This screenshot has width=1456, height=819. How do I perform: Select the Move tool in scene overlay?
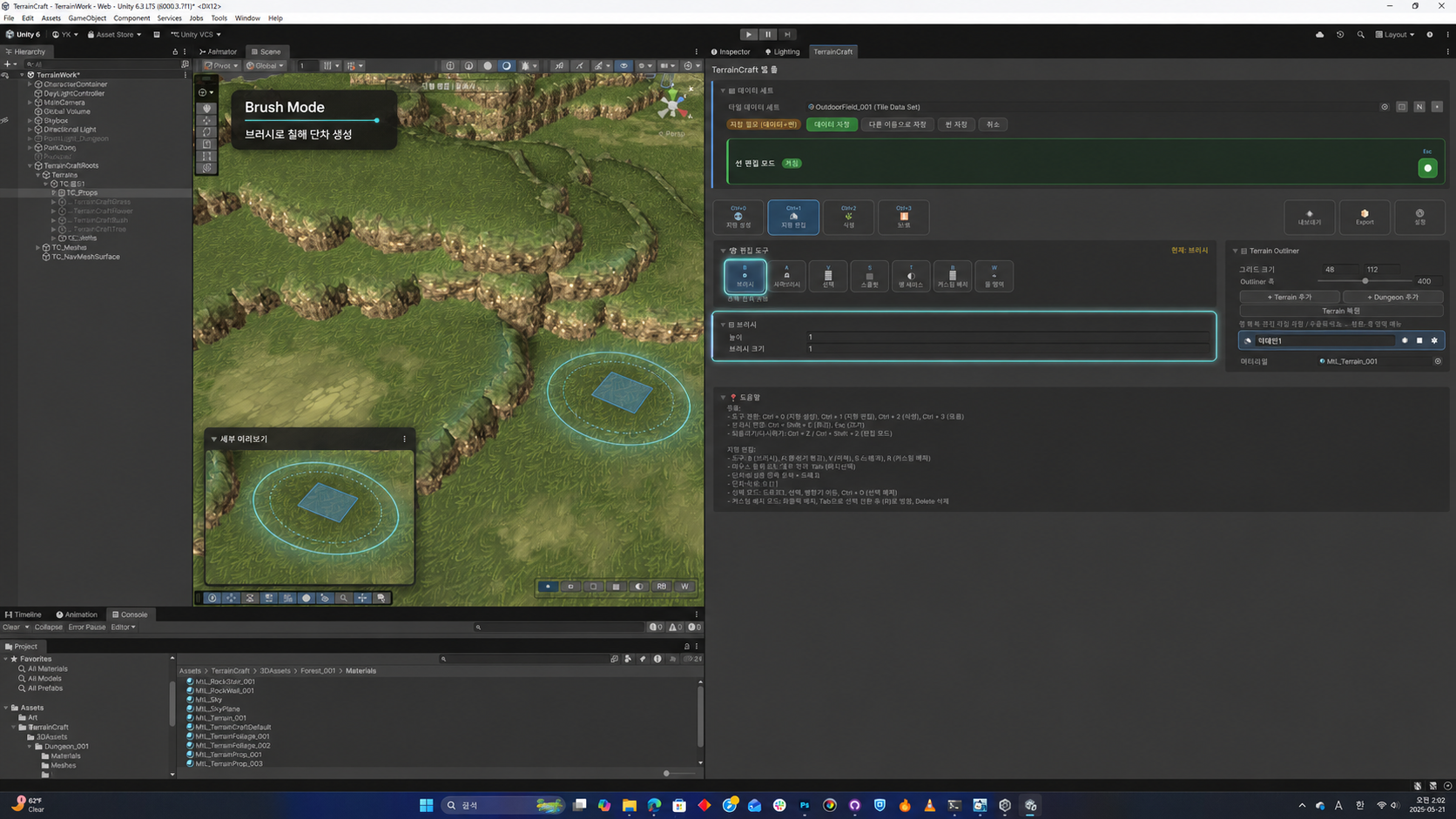[206, 120]
